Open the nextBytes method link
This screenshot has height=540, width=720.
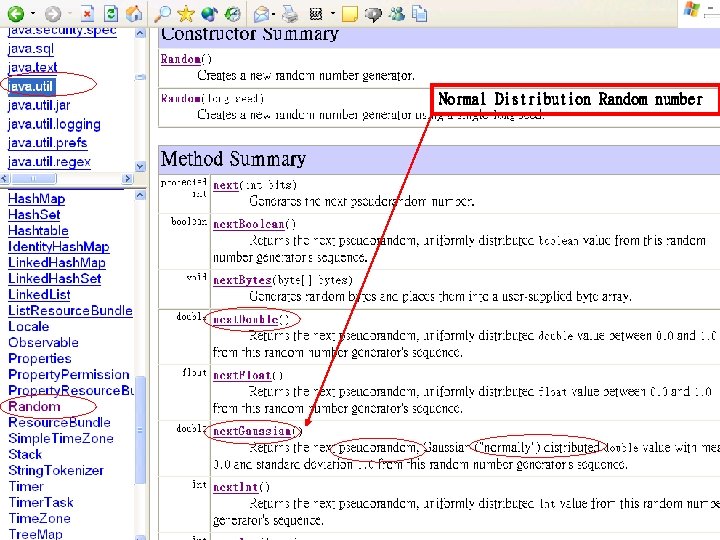(x=242, y=280)
